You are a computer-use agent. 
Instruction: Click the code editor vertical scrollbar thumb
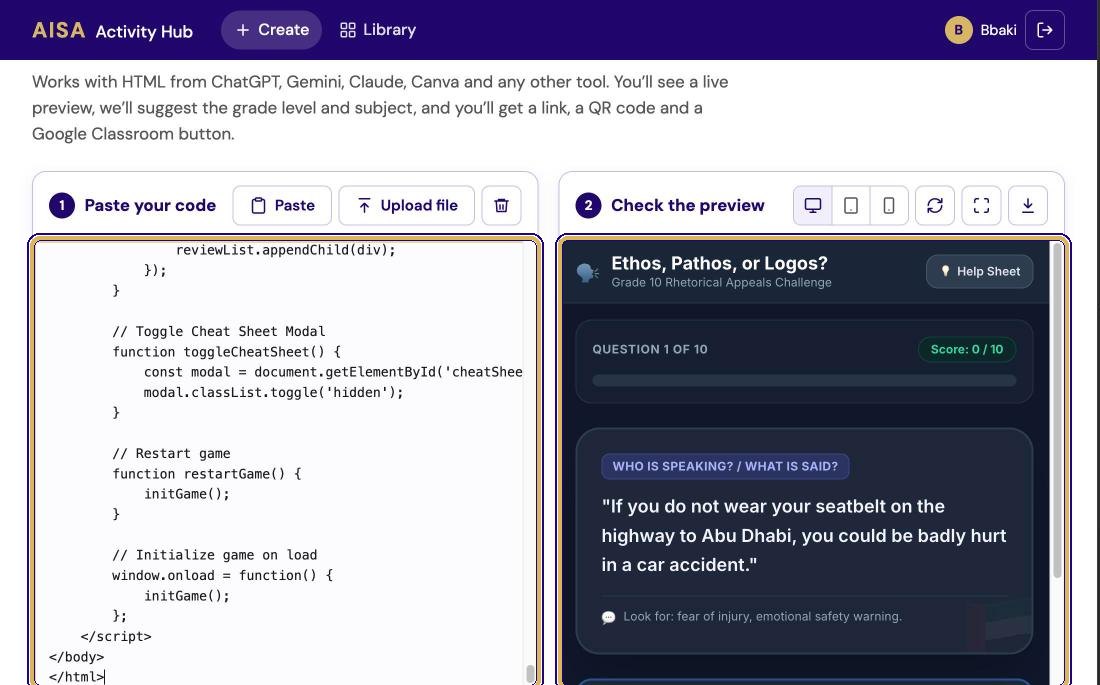[x=530, y=674]
